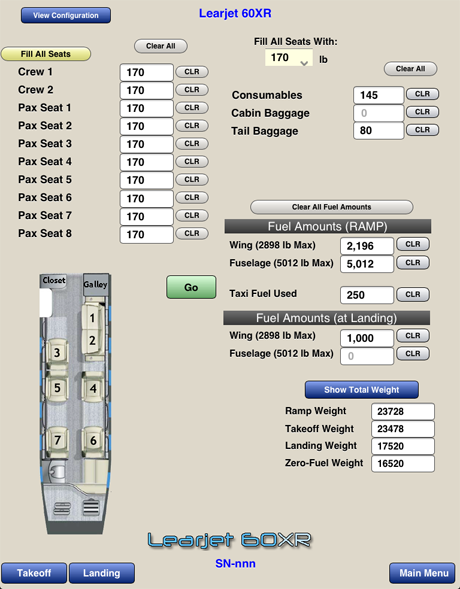Edit the Crew 2 weight field
This screenshot has height=589, width=460.
(x=146, y=90)
